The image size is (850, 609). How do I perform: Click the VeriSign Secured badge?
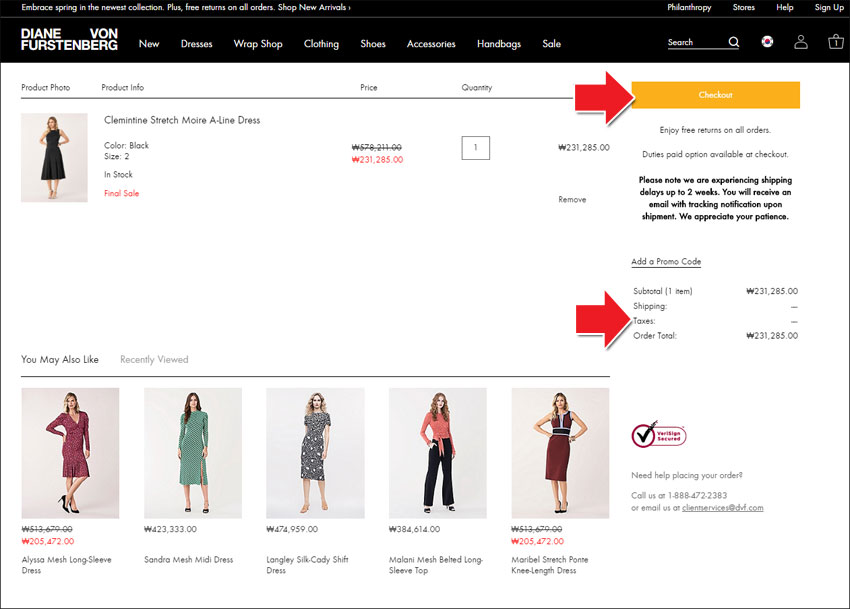click(659, 435)
